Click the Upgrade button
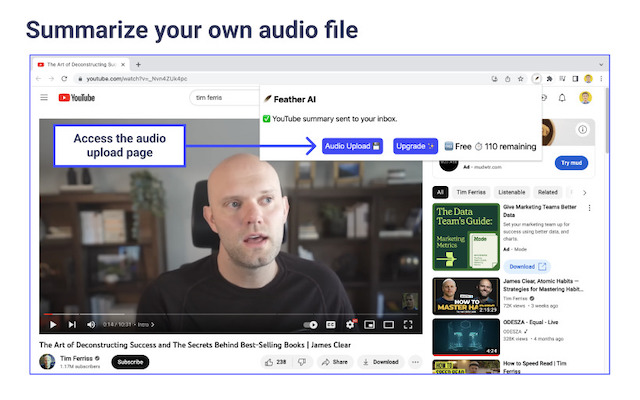640x400 pixels. [416, 146]
